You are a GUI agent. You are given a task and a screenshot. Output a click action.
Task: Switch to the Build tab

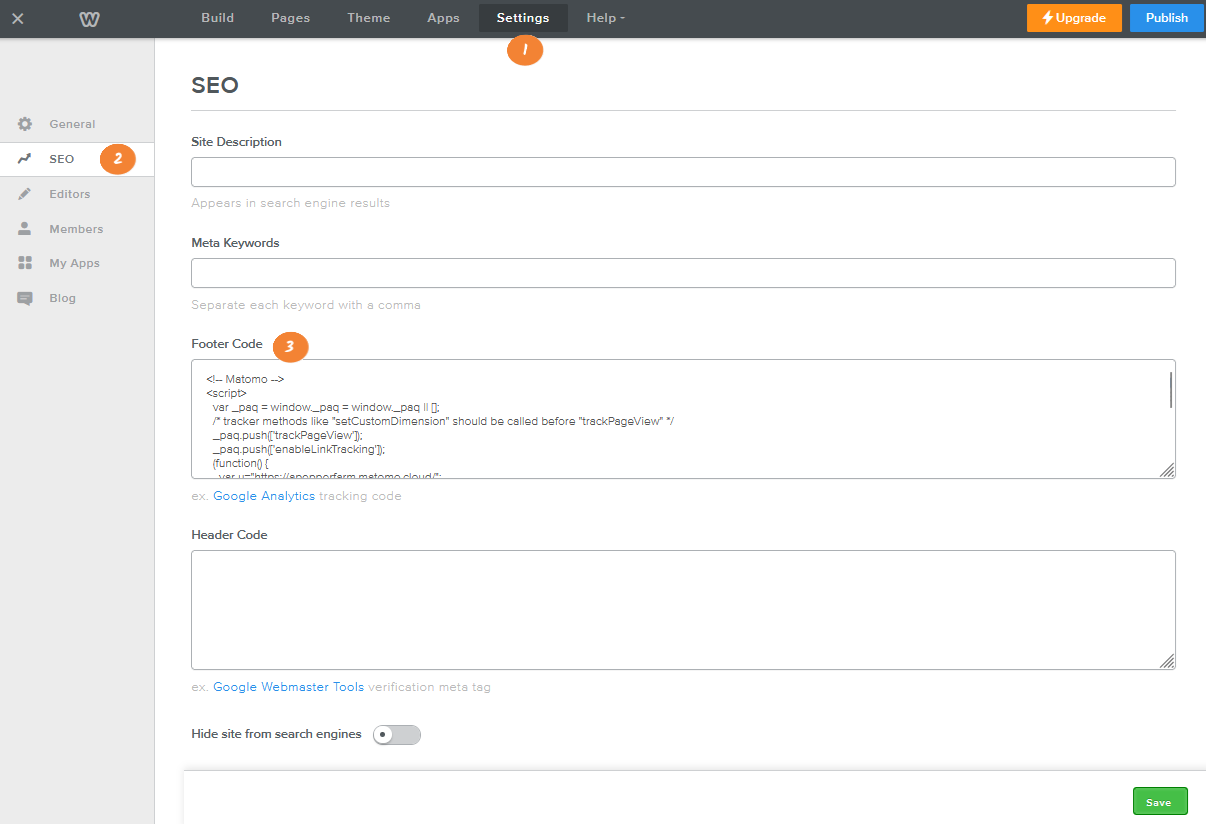pyautogui.click(x=217, y=17)
